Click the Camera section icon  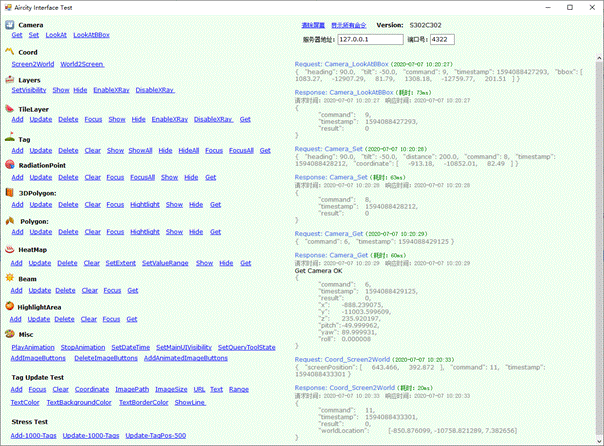(x=10, y=25)
